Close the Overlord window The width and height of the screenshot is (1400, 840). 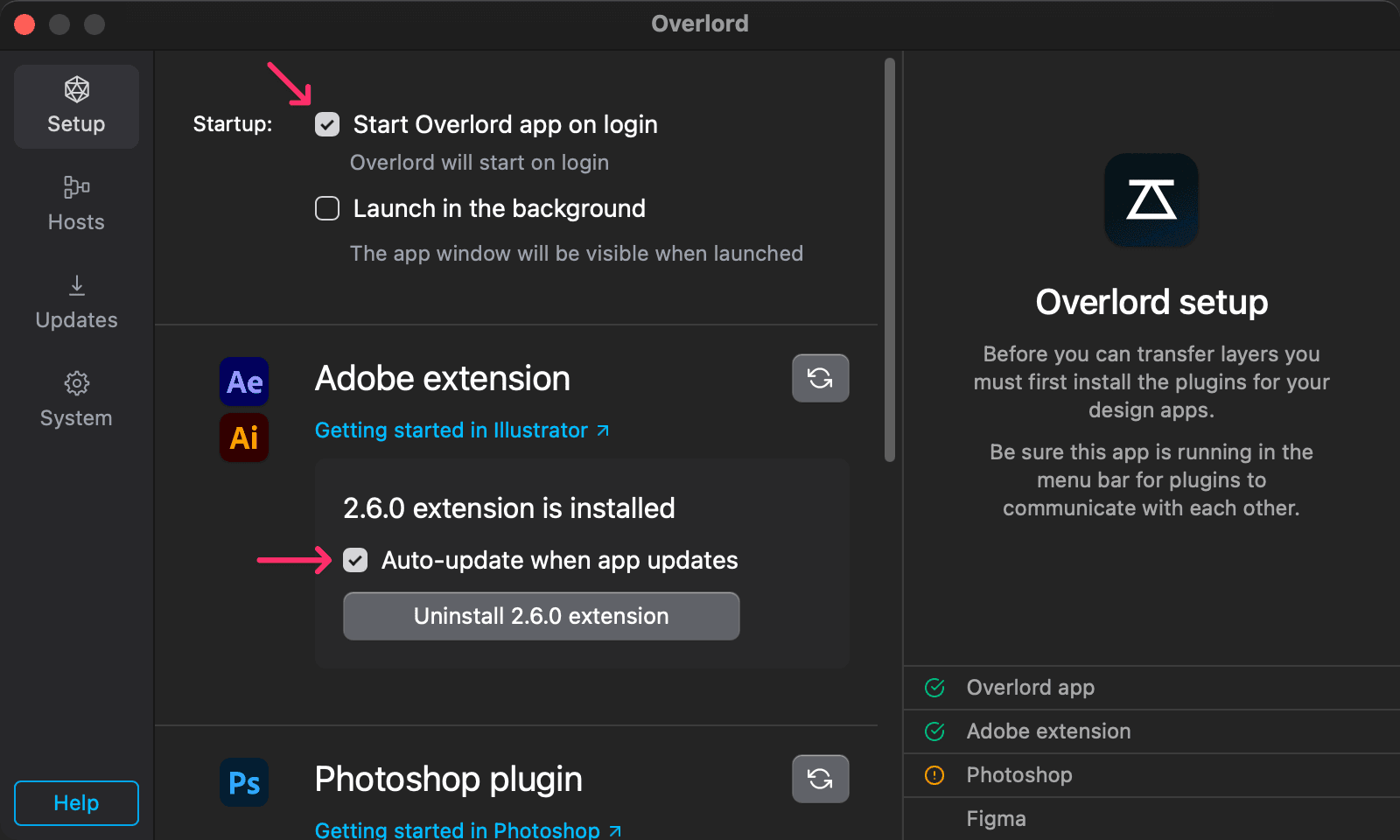click(x=24, y=24)
